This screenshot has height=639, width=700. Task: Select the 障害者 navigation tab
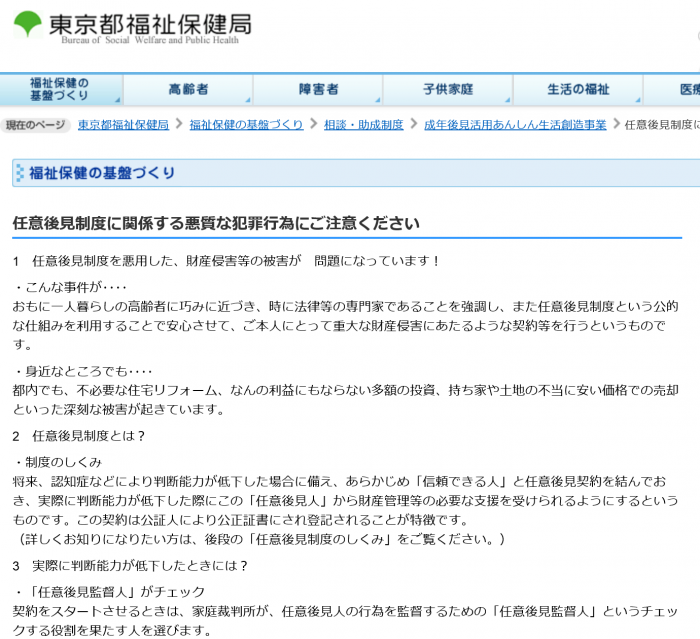click(318, 89)
